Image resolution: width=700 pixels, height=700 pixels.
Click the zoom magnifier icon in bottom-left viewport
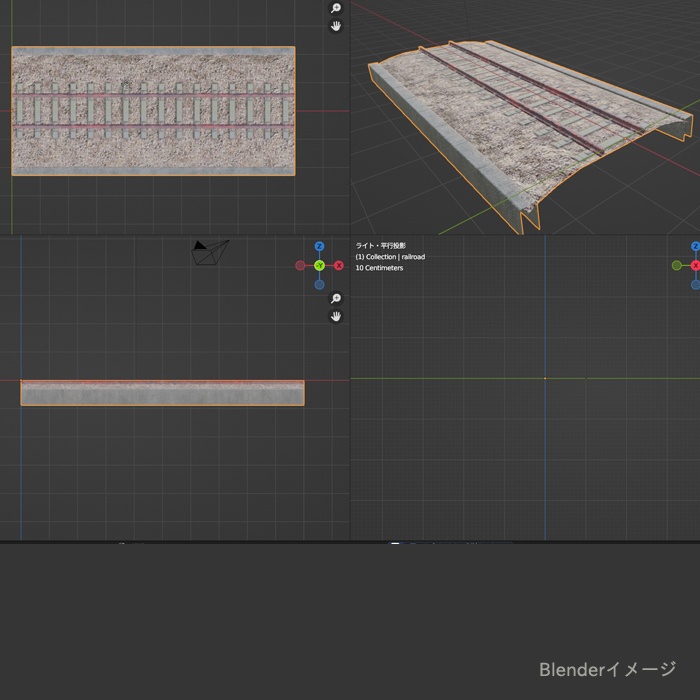pos(336,298)
